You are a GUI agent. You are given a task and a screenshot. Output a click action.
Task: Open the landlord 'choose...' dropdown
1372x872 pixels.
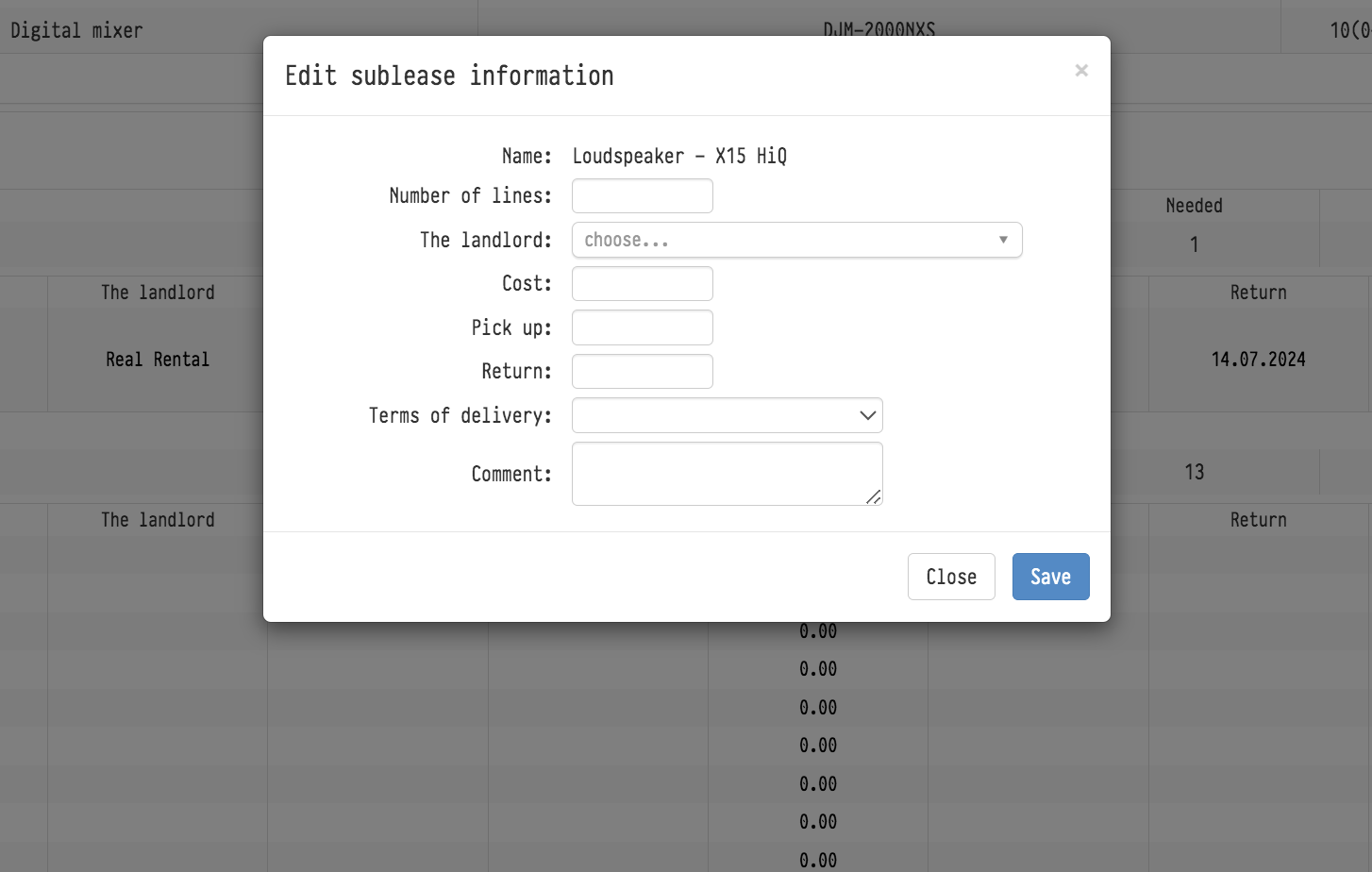(x=796, y=240)
